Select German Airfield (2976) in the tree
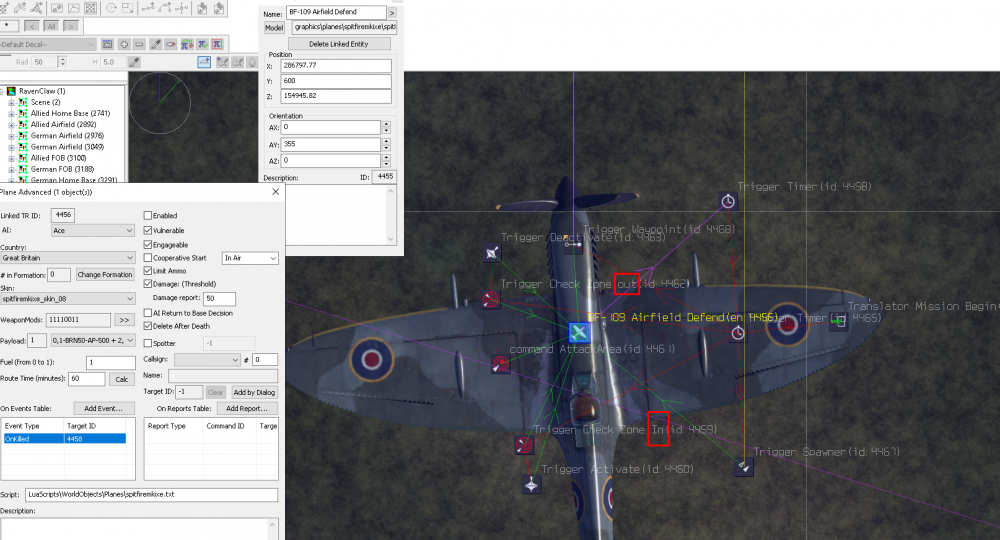Image resolution: width=1000 pixels, height=540 pixels. coord(69,136)
